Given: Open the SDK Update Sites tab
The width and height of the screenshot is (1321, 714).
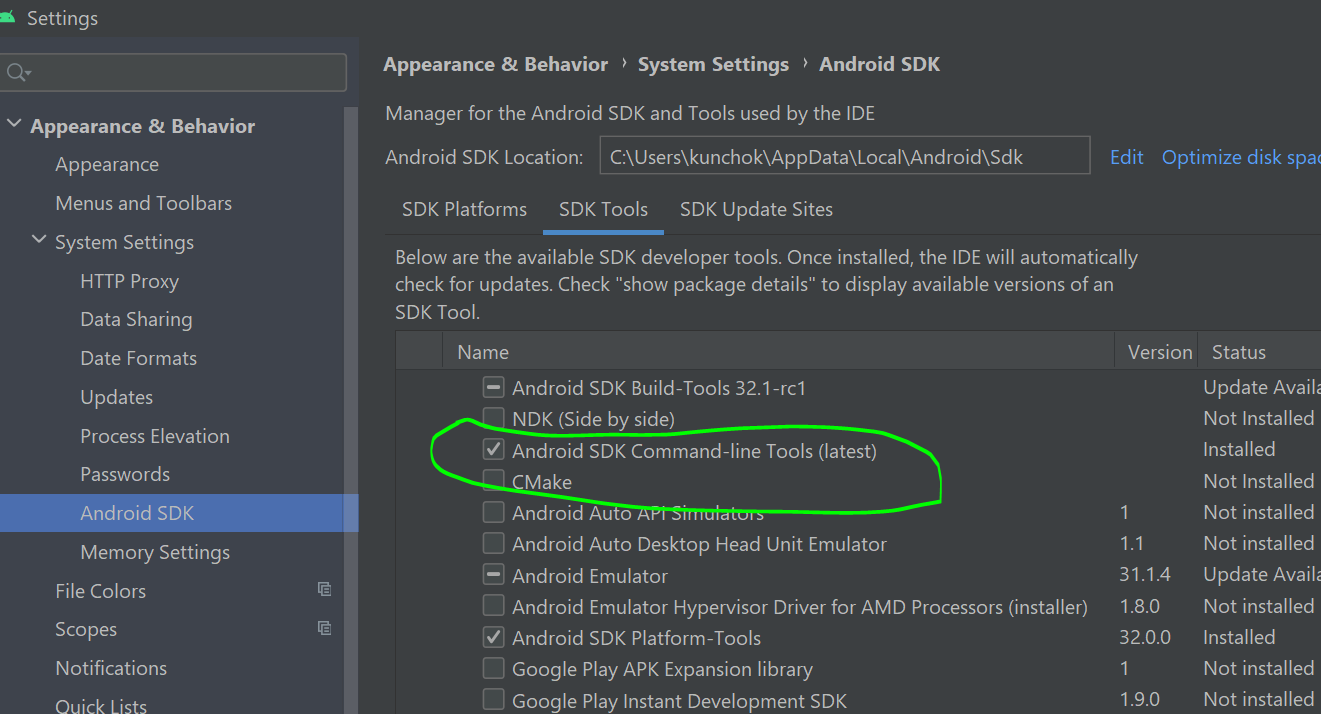Looking at the screenshot, I should pos(756,210).
